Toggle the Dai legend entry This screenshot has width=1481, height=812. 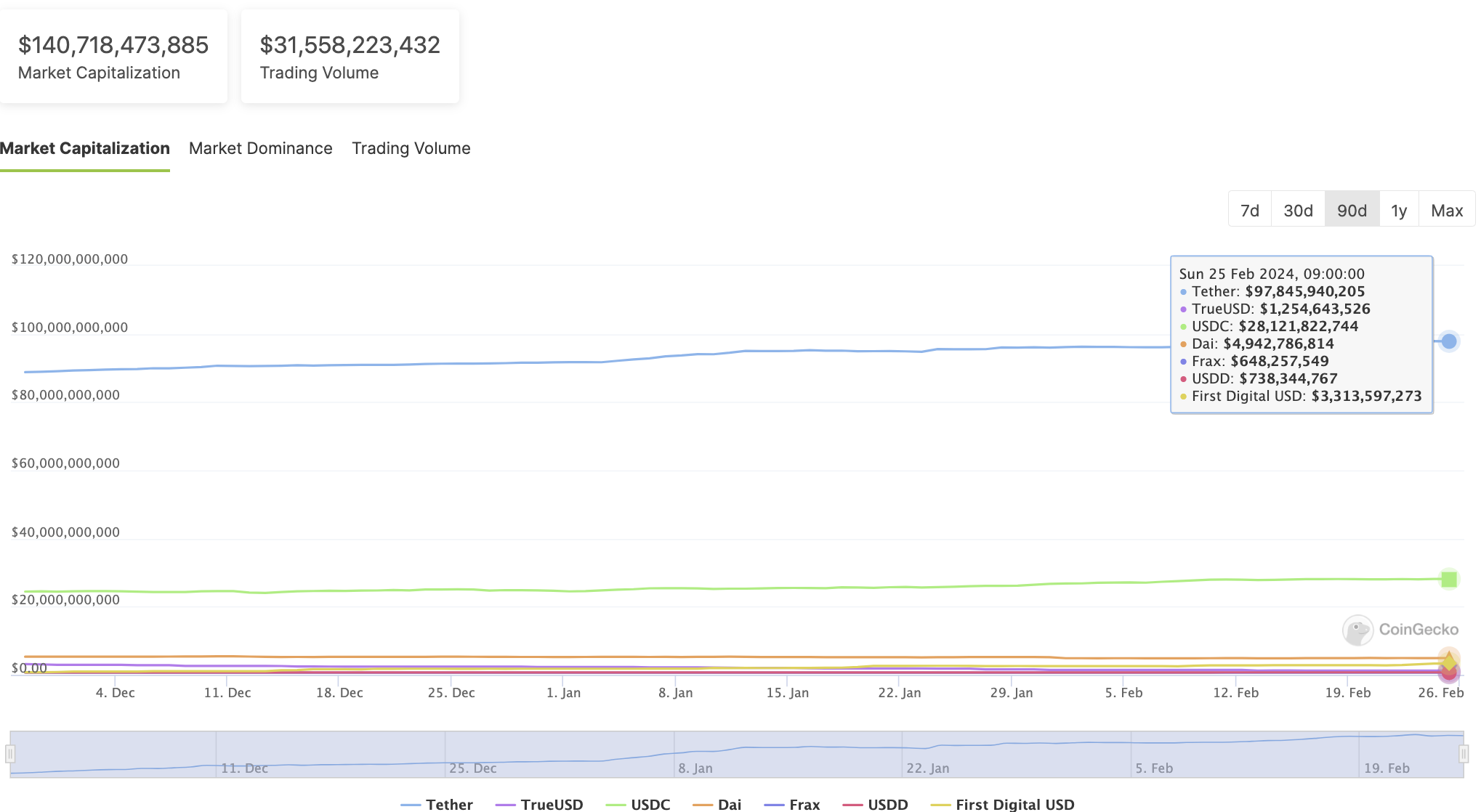click(x=717, y=804)
